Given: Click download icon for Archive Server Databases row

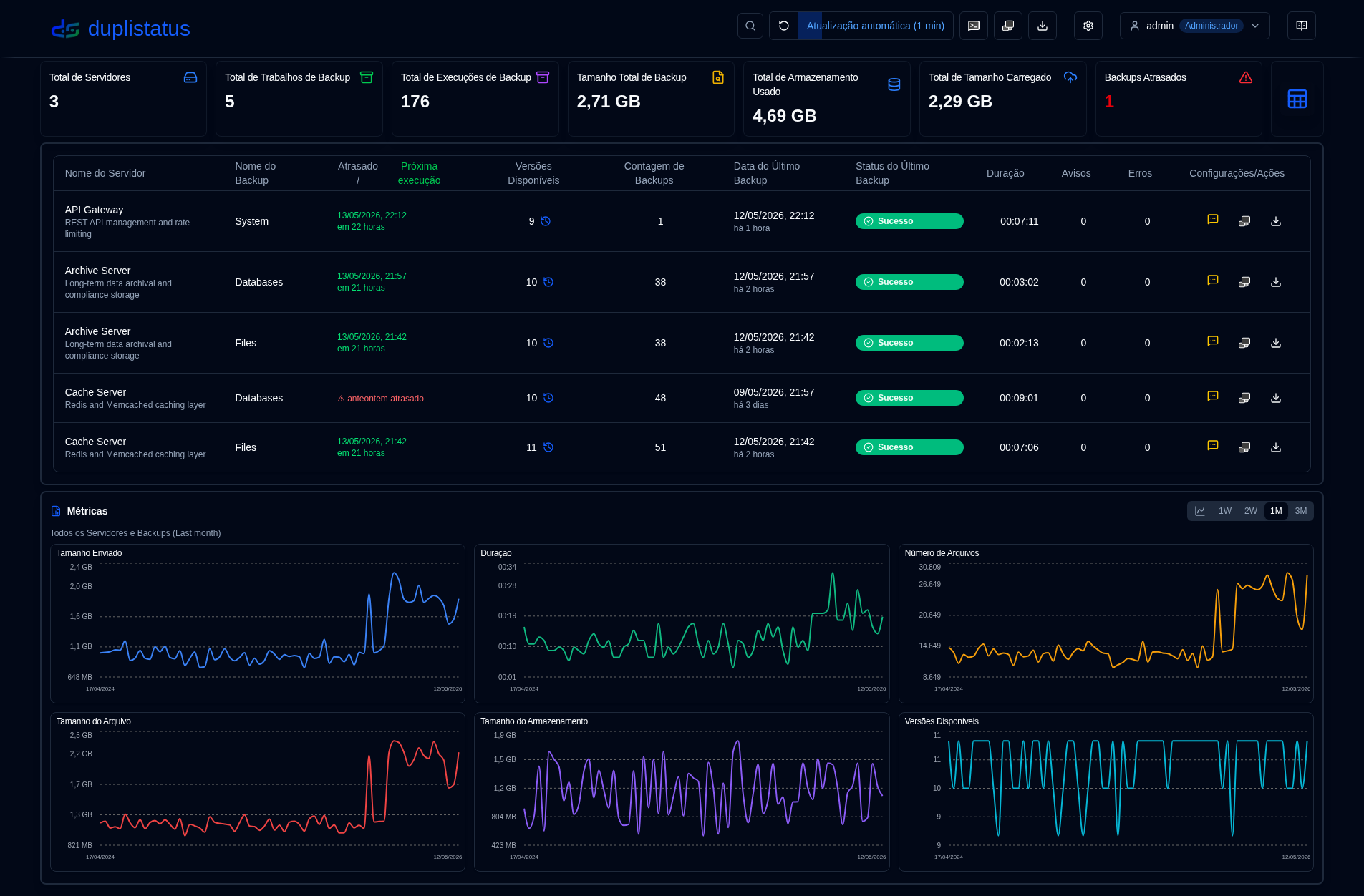Looking at the screenshot, I should pyautogui.click(x=1276, y=282).
